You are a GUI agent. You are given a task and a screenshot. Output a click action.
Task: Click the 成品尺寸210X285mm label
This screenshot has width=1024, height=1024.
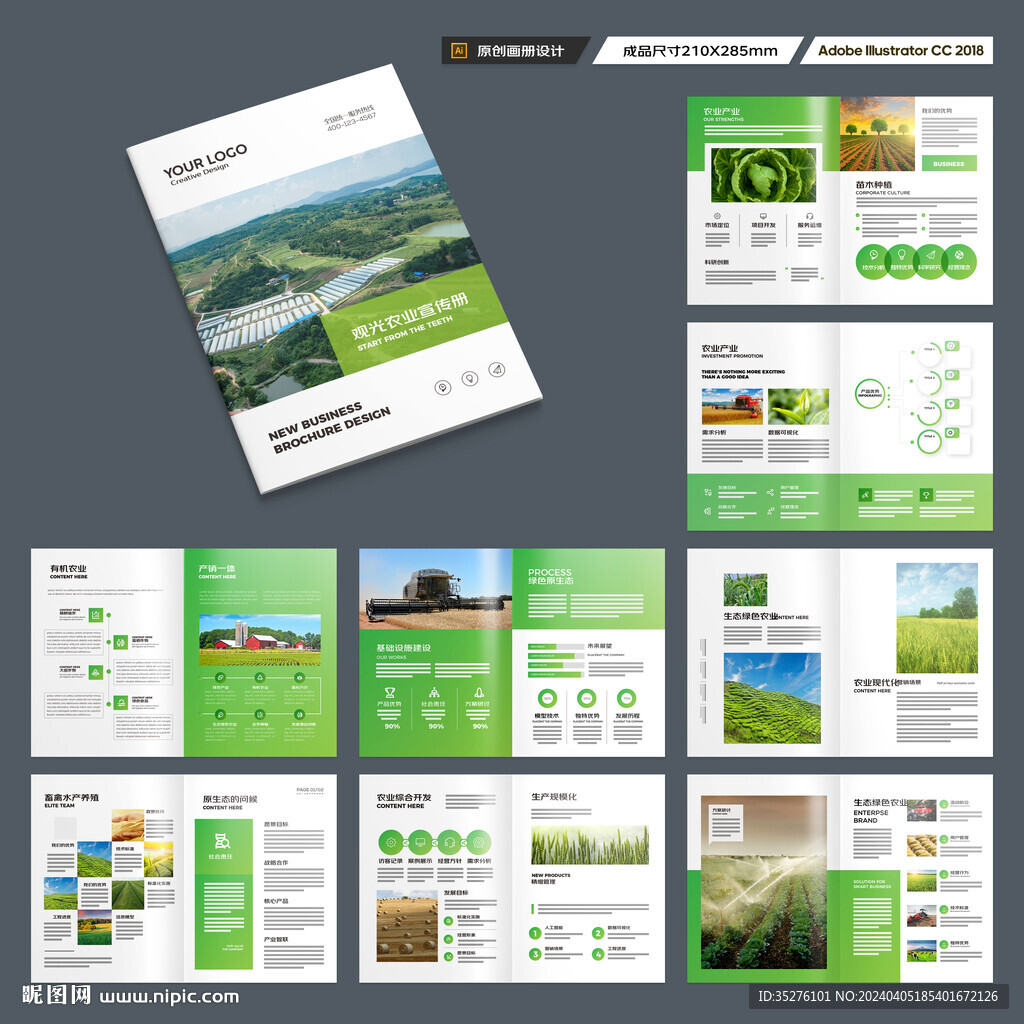700,51
